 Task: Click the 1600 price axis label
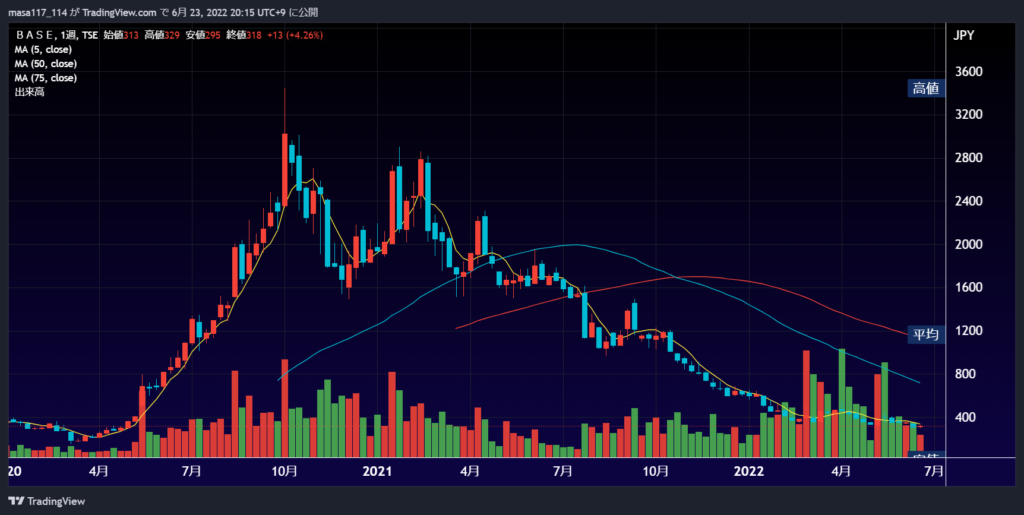[x=968, y=287]
